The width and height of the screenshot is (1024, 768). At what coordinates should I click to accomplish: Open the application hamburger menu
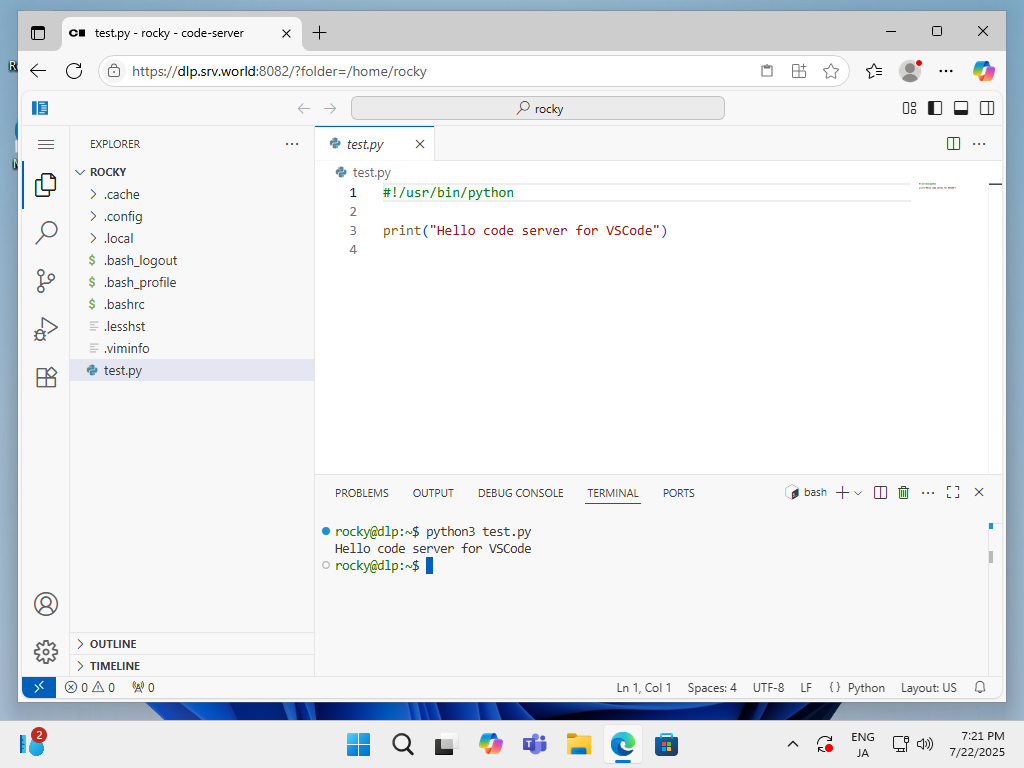tap(45, 143)
